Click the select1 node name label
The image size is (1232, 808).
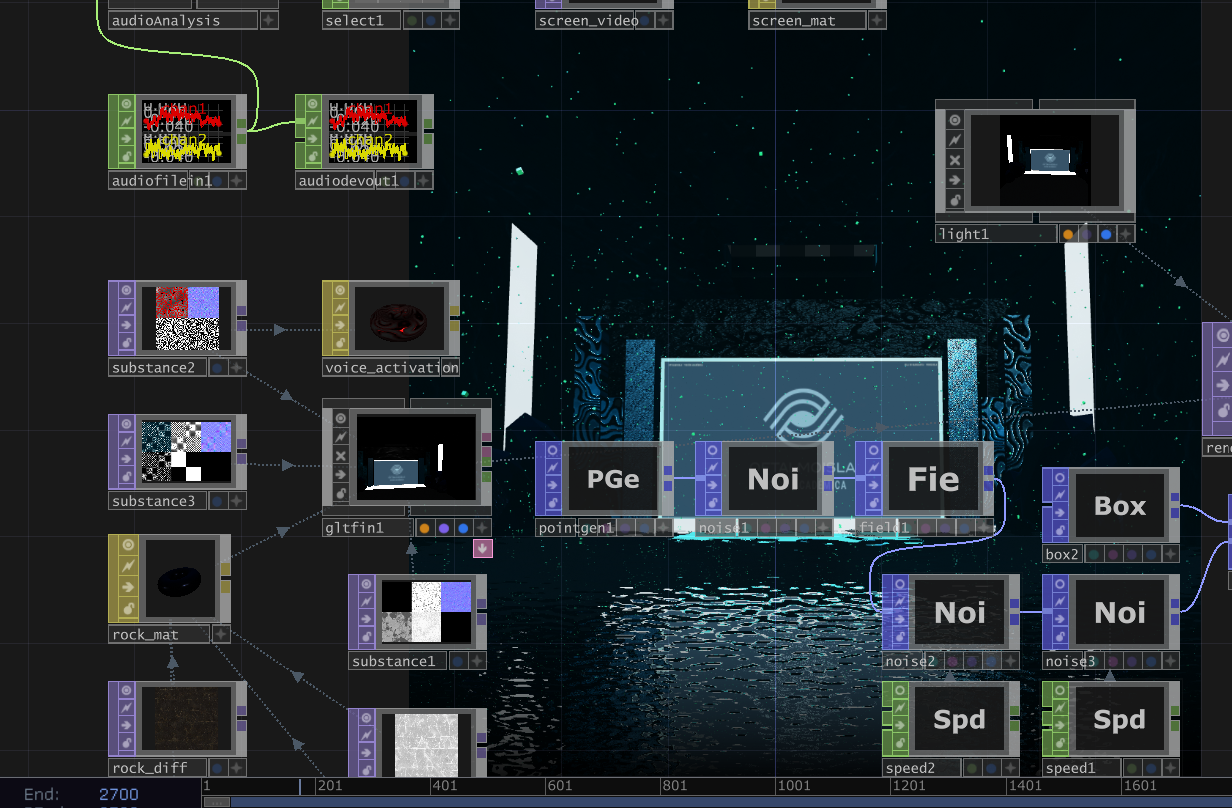coord(361,20)
